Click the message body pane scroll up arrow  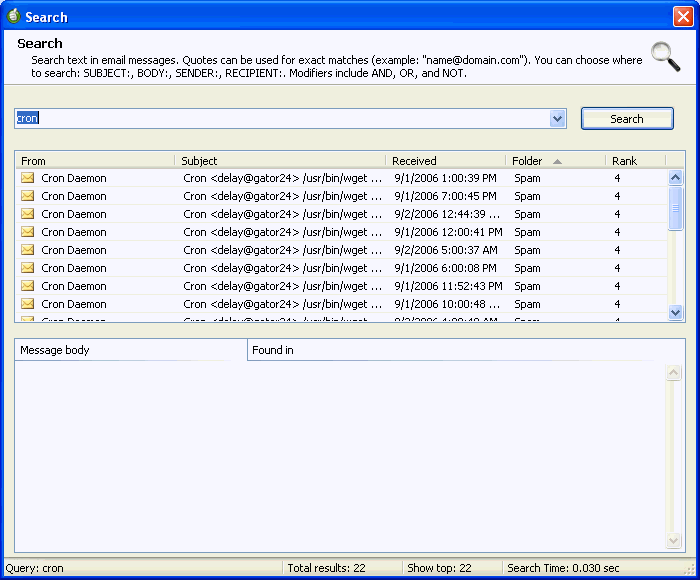pyautogui.click(x=673, y=372)
